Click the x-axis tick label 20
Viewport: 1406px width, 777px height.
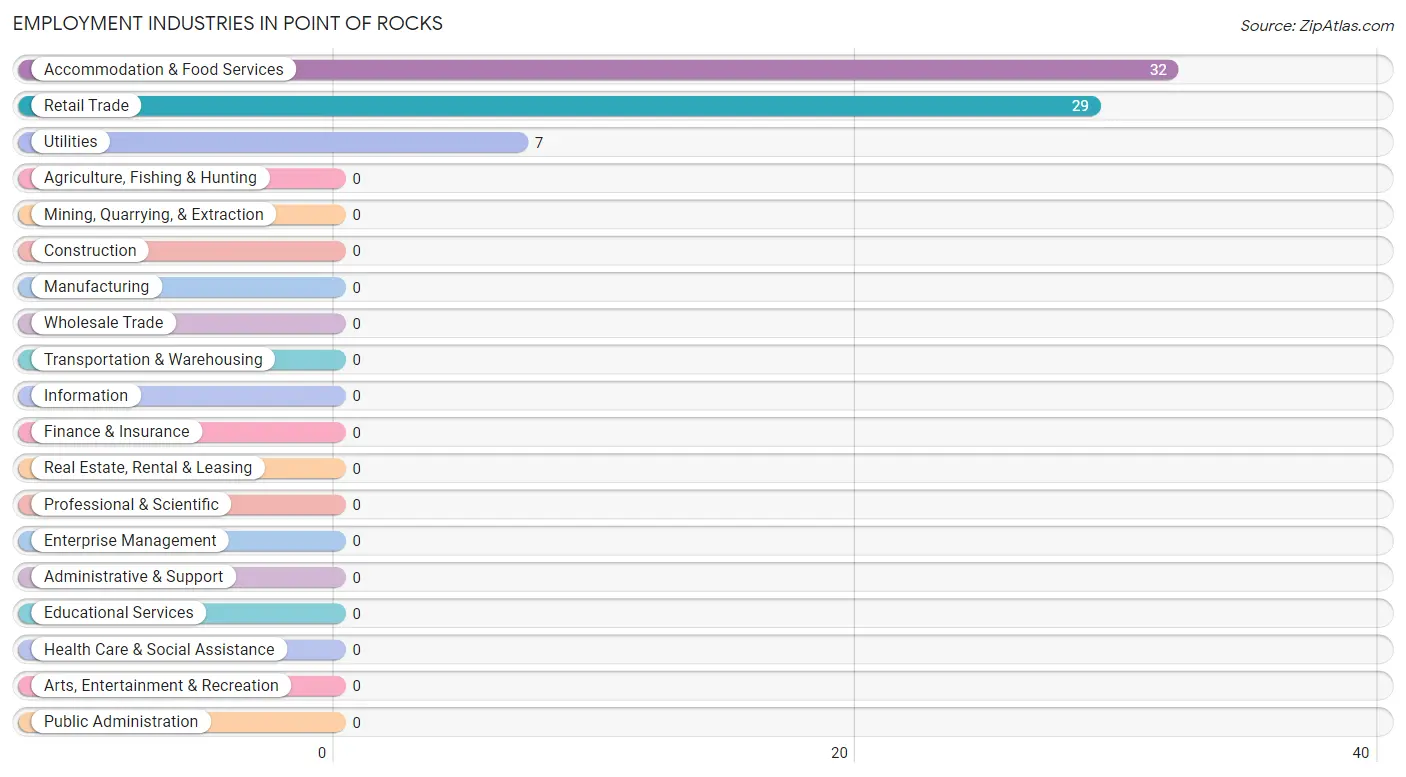click(x=840, y=753)
